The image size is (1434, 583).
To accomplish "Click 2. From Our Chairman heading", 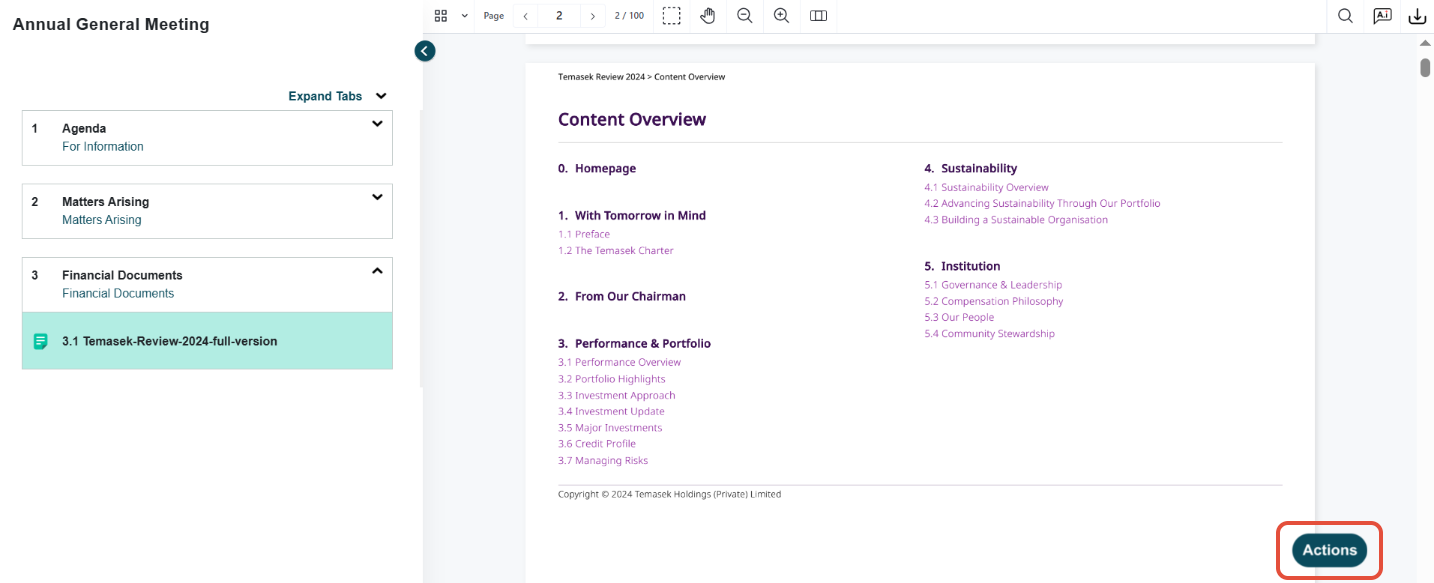I will 622,297.
